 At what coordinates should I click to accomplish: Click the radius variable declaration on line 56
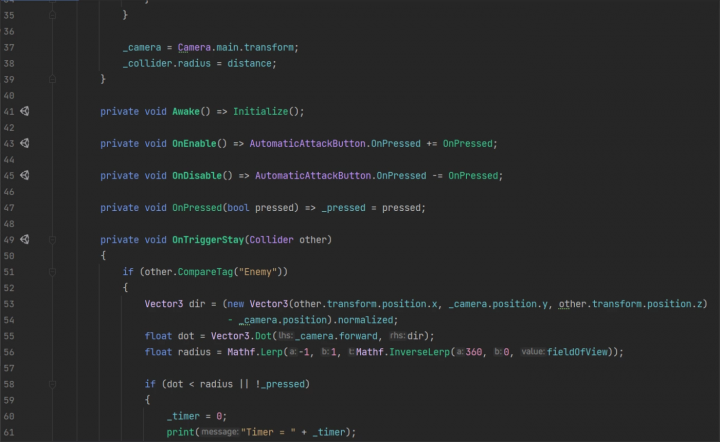tap(194, 352)
